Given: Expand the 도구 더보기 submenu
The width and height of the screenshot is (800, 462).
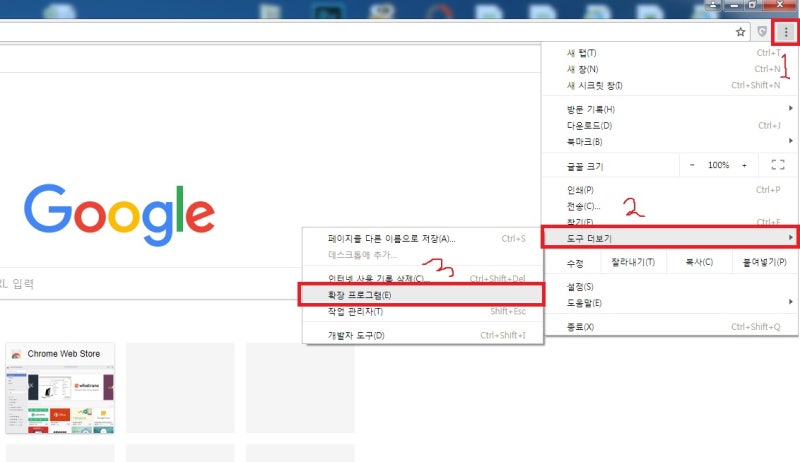Looking at the screenshot, I should coord(670,238).
